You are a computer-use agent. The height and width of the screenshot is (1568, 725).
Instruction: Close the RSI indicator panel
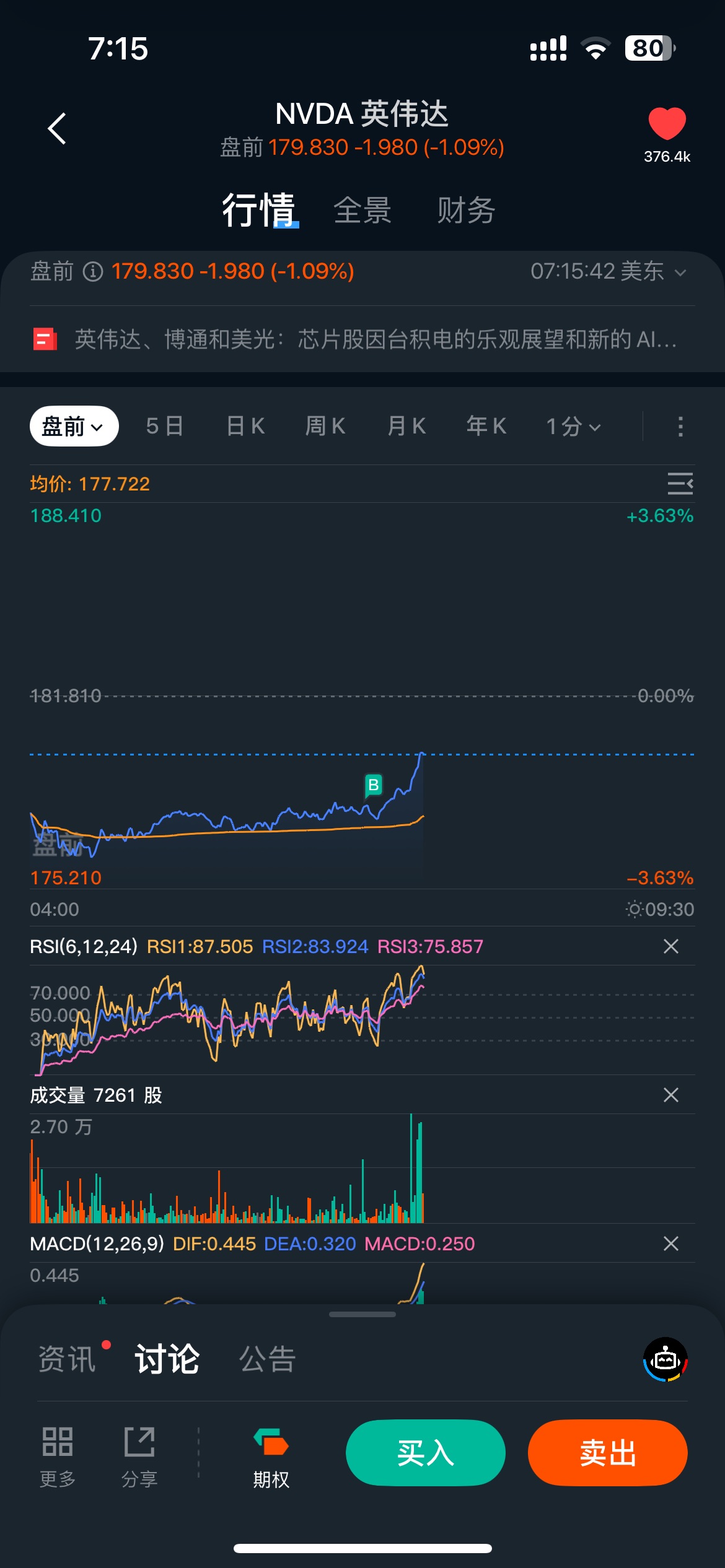pyautogui.click(x=671, y=946)
